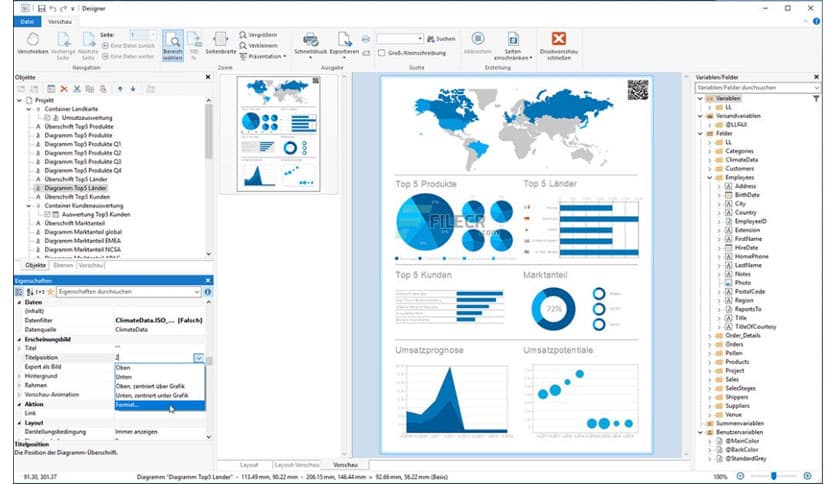The height and width of the screenshot is (484, 836).
Task: Select Diagramm Marktanteil EMEA tree item
Action: coord(83,241)
